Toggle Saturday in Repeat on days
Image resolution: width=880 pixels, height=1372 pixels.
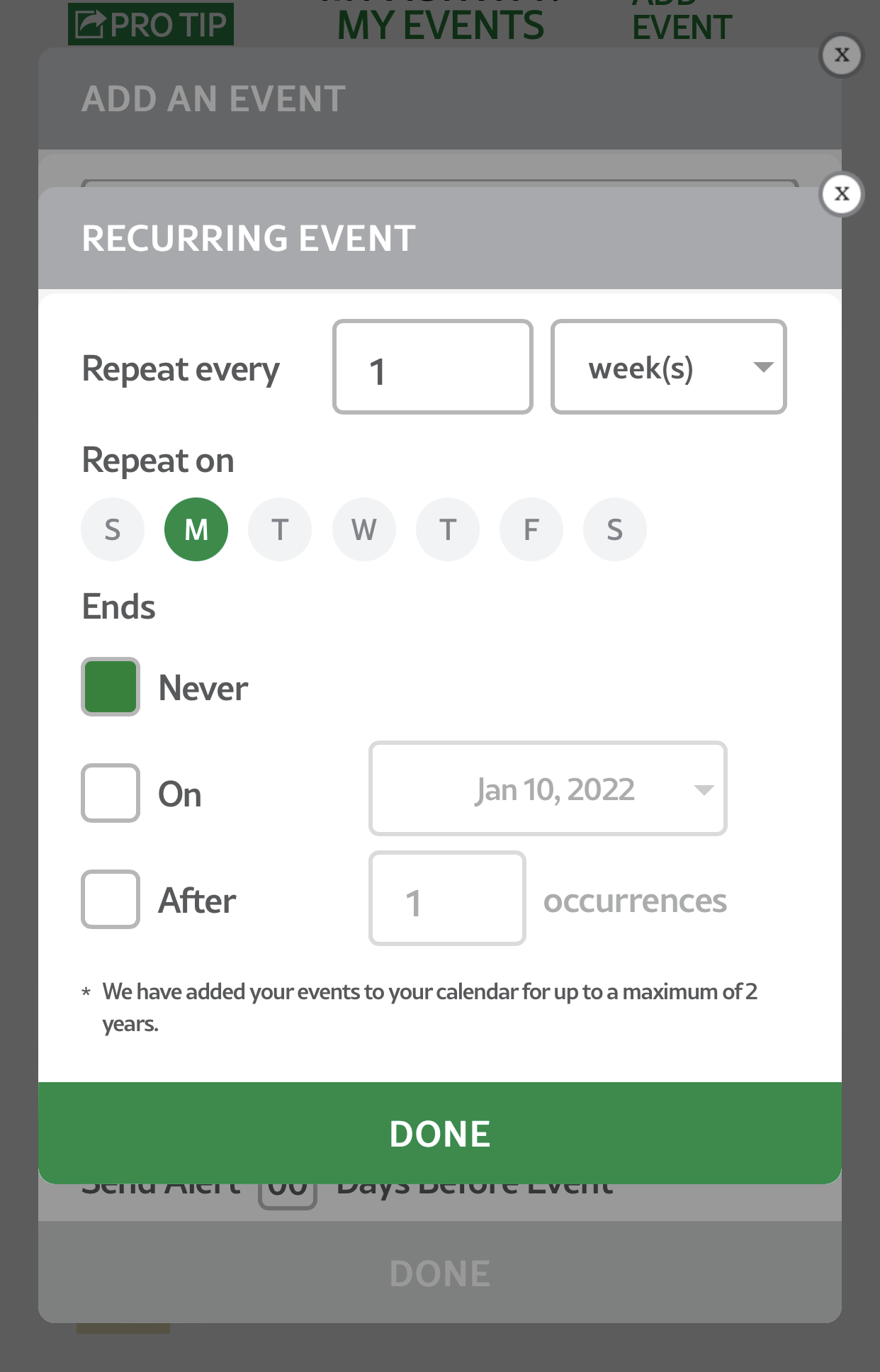pos(615,529)
